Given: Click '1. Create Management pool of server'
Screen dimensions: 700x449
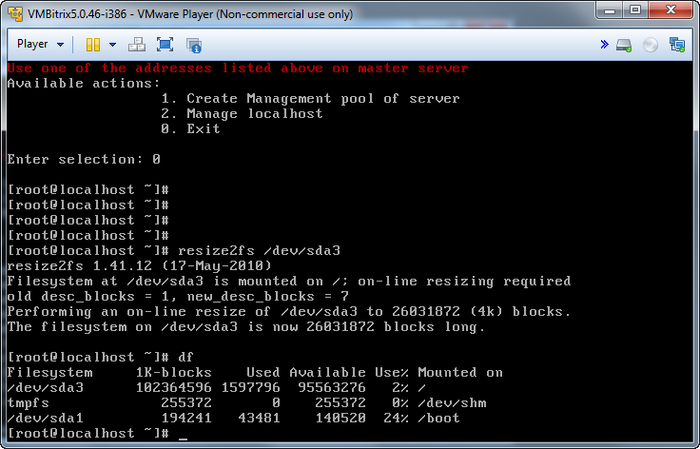Looking at the screenshot, I should pyautogui.click(x=310, y=99).
